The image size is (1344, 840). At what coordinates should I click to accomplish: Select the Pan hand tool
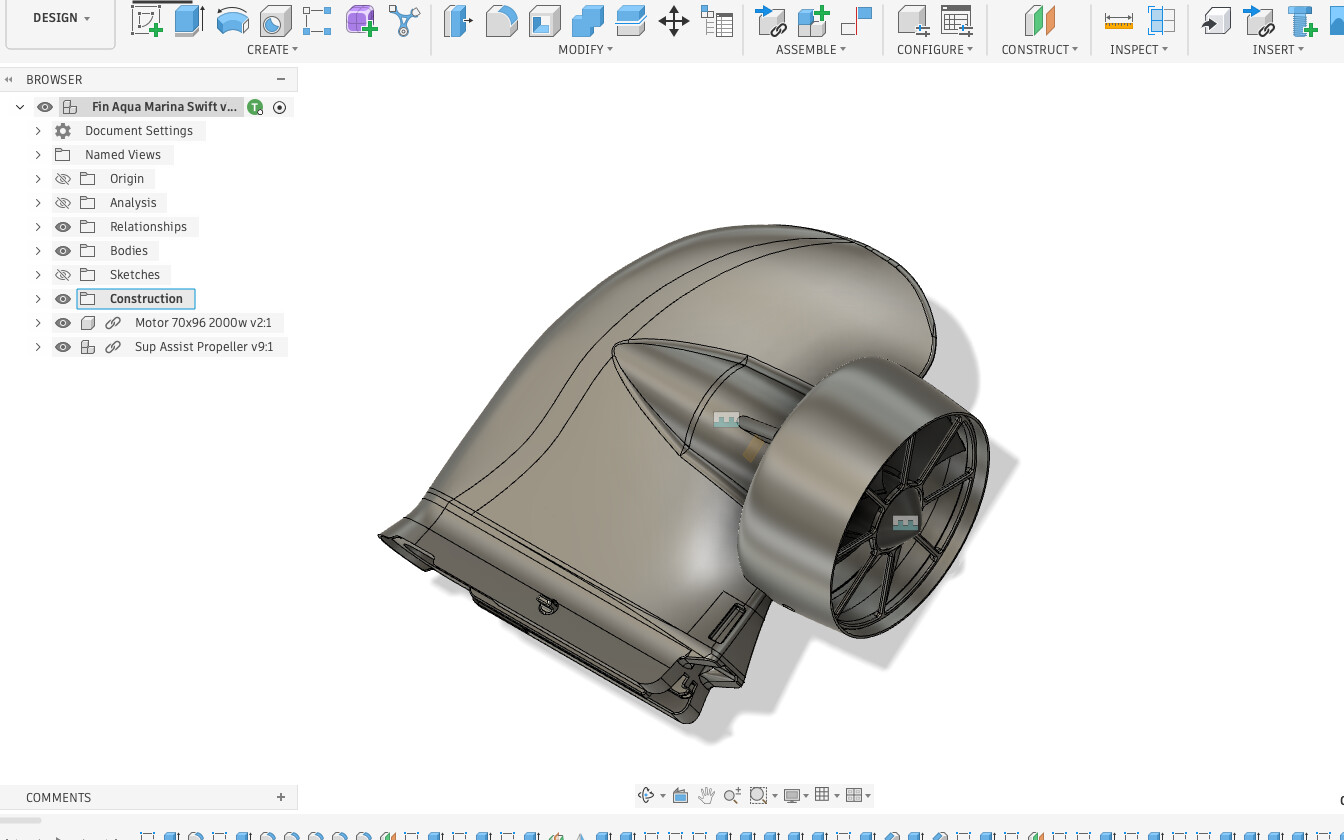706,795
